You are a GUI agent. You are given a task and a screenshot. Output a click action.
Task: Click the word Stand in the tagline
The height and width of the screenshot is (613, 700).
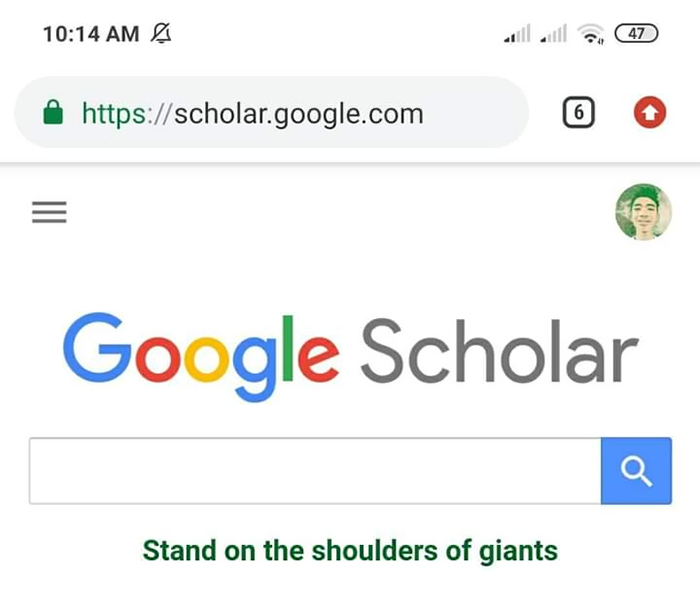173,550
